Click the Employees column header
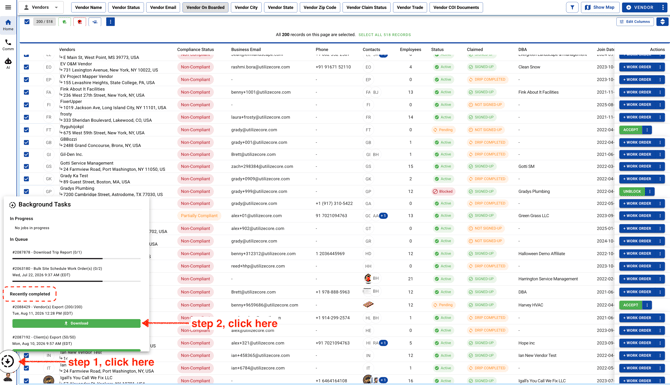Screen dimensions: 670x385 click(x=410, y=50)
